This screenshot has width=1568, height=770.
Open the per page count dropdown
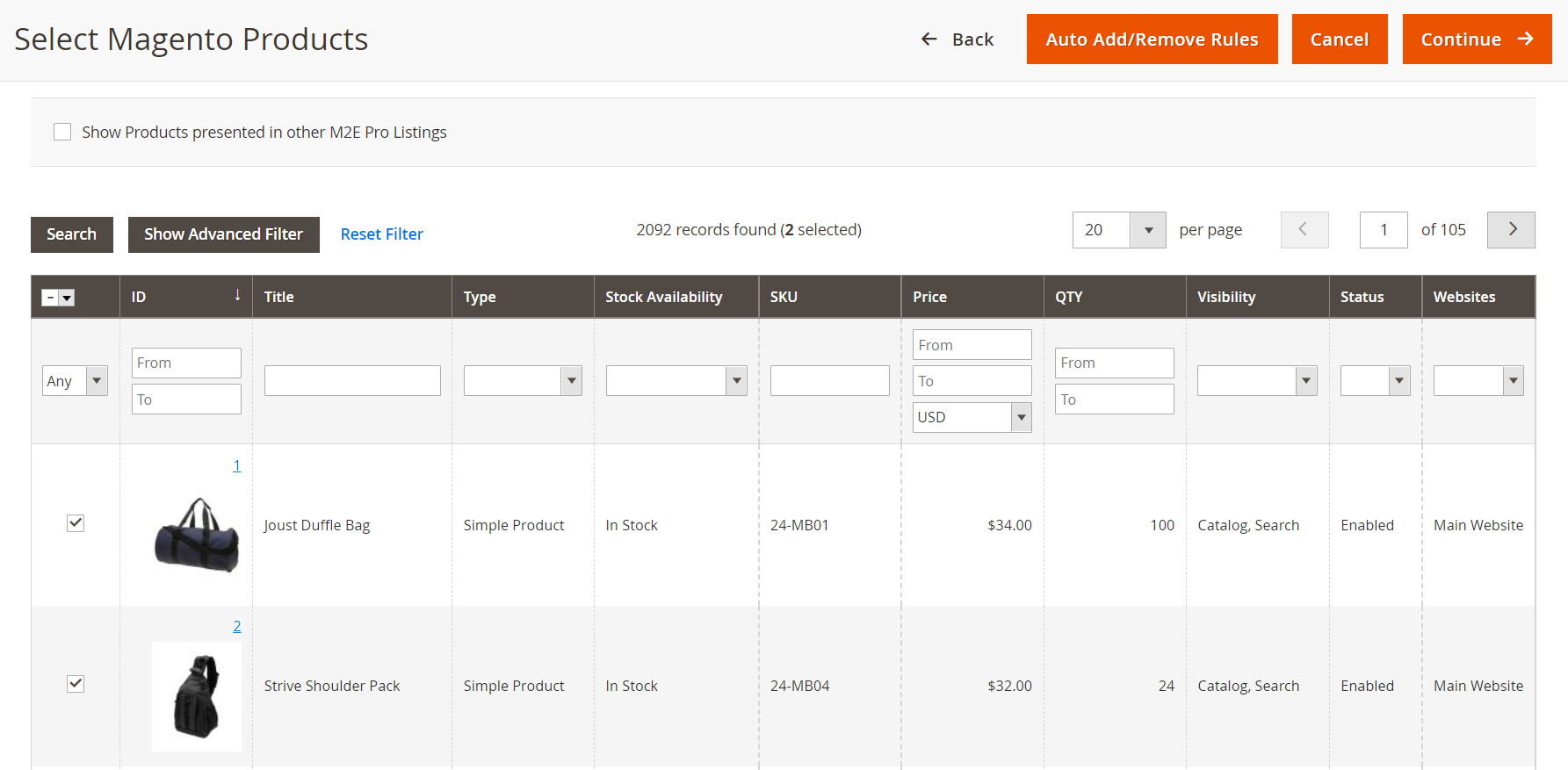(1147, 230)
